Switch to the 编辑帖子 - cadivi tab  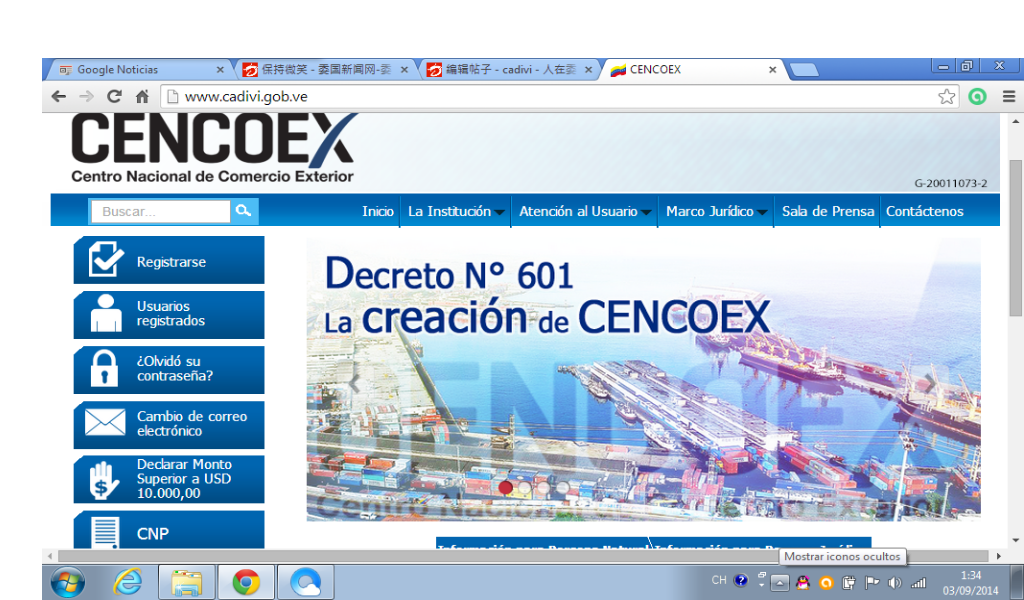pyautogui.click(x=509, y=69)
